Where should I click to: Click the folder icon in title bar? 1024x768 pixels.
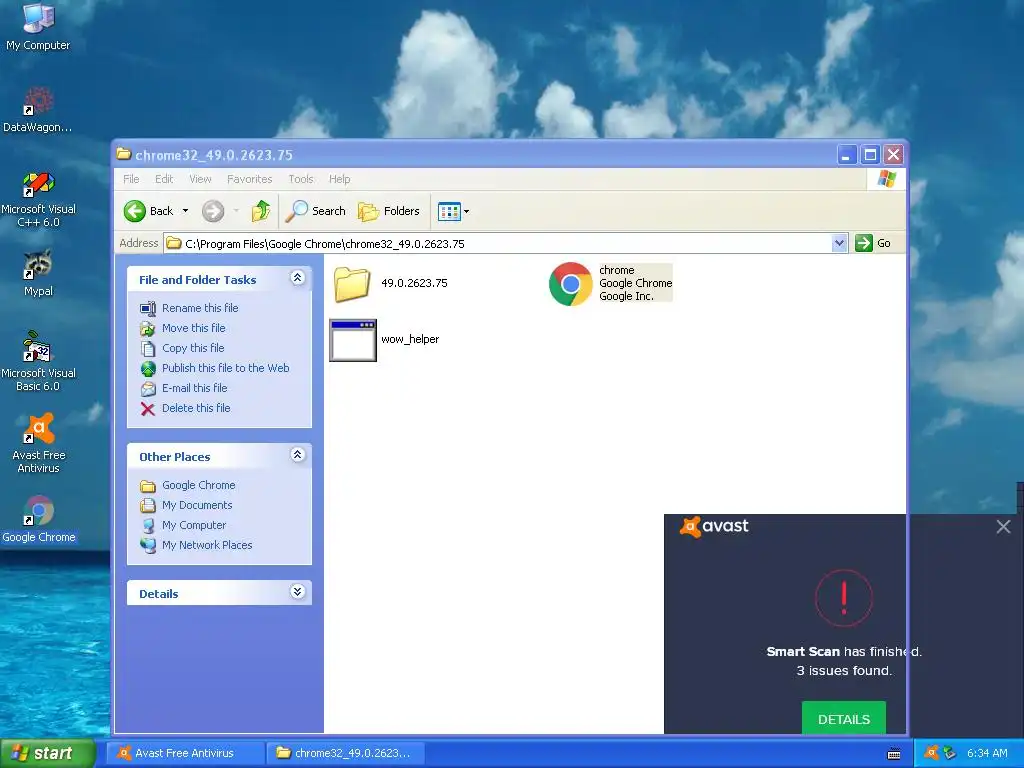[x=123, y=154]
